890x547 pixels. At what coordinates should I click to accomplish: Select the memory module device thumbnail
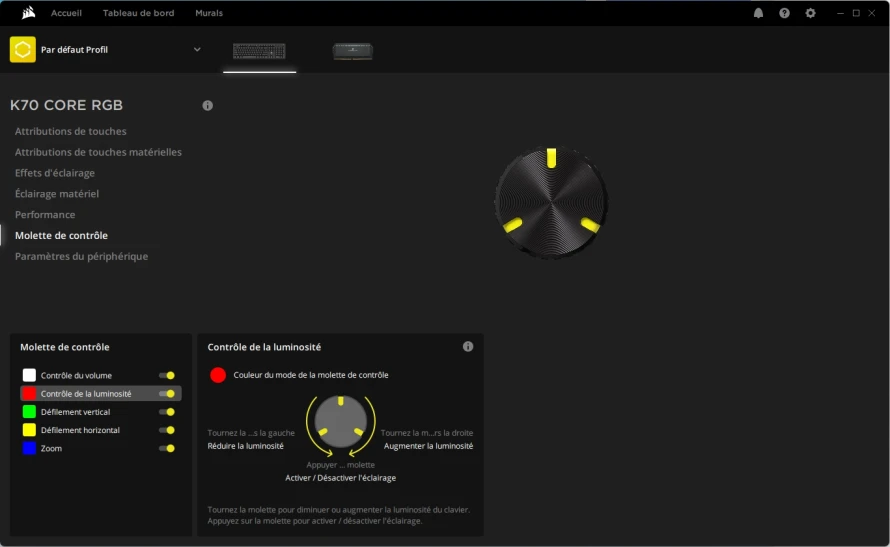tap(352, 51)
